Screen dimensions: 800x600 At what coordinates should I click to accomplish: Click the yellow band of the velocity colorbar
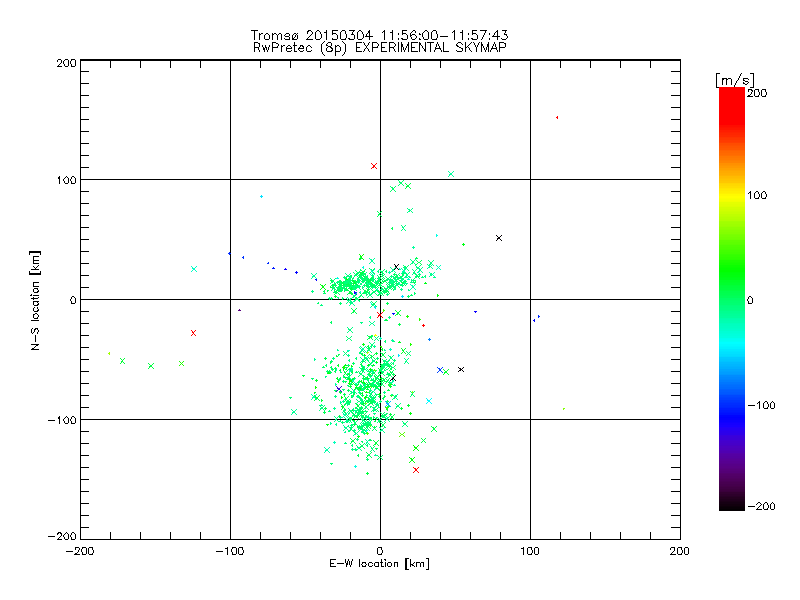click(732, 195)
